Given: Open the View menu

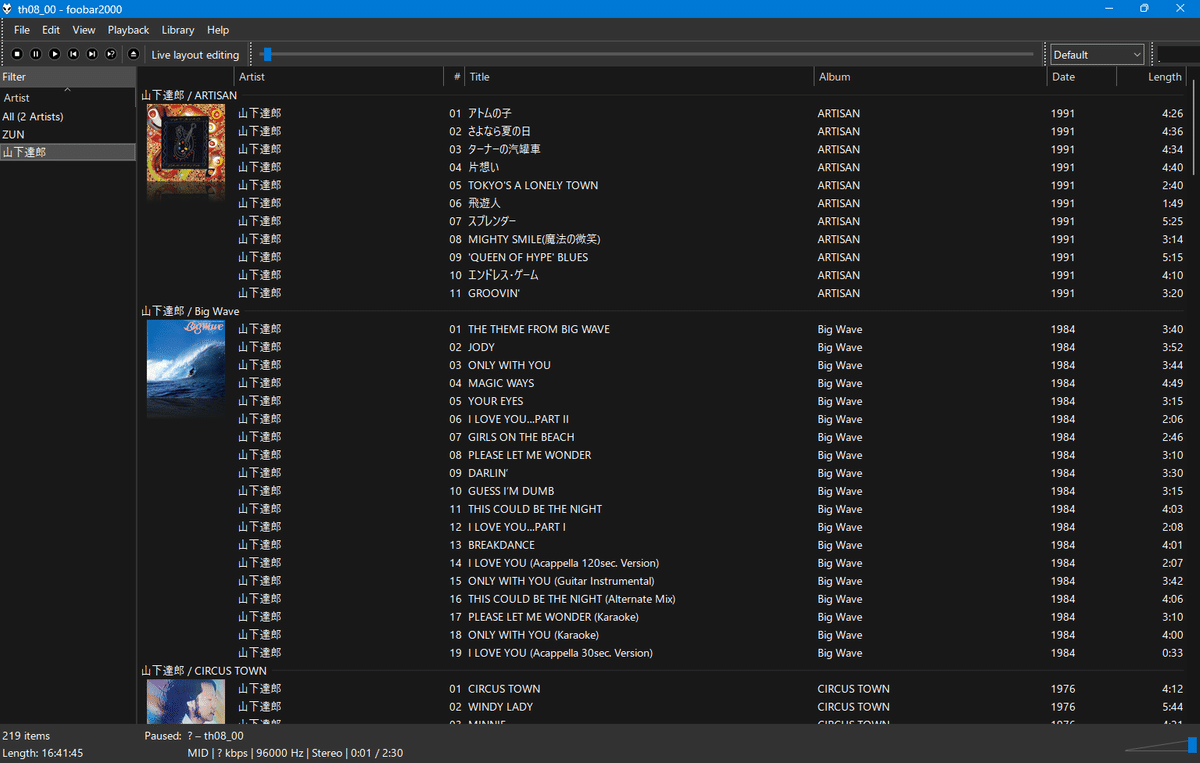Looking at the screenshot, I should [x=84, y=30].
